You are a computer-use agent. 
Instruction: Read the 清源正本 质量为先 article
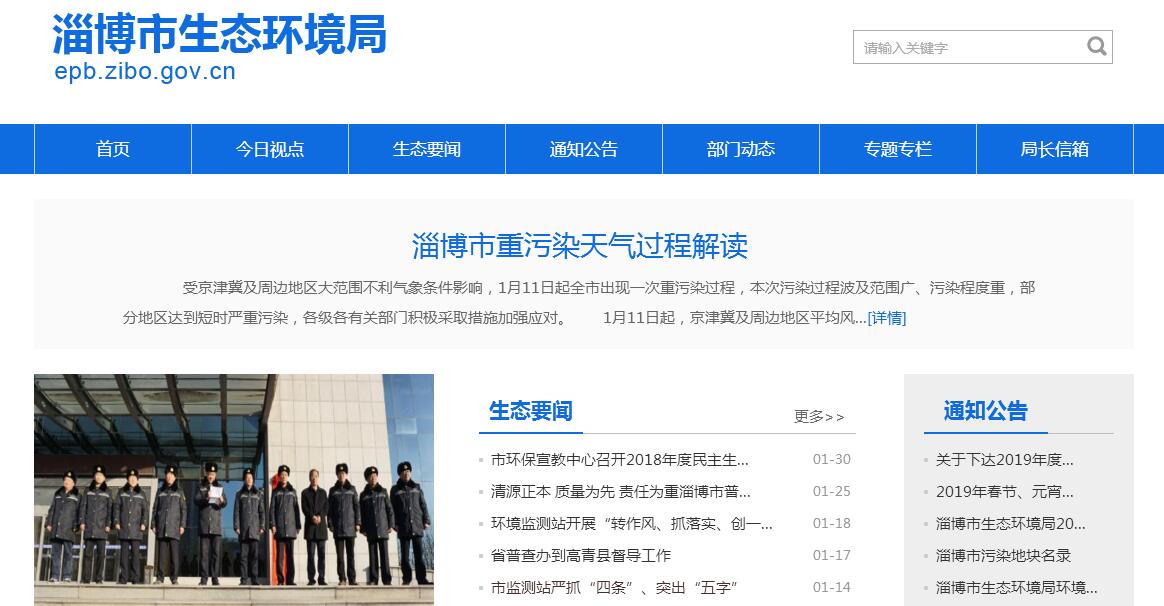pyautogui.click(x=620, y=492)
